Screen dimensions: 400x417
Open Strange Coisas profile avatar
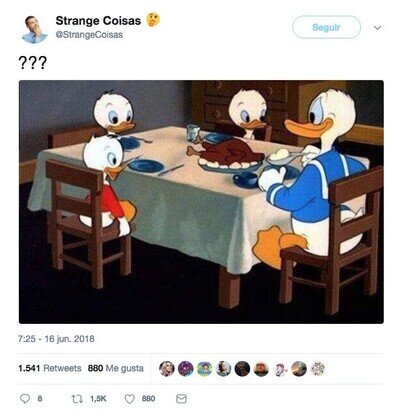click(35, 29)
